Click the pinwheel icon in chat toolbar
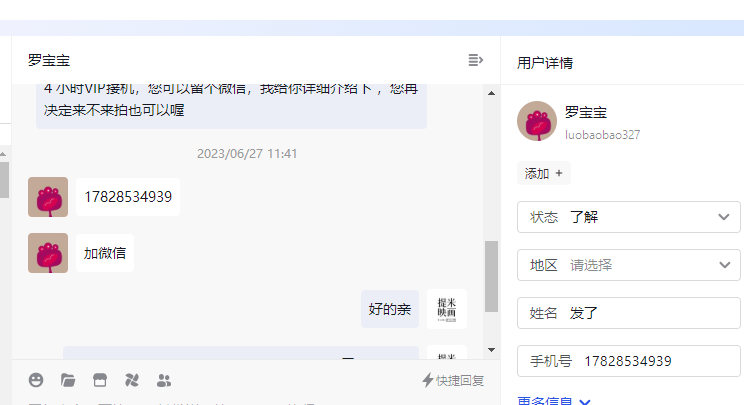 pyautogui.click(x=132, y=380)
